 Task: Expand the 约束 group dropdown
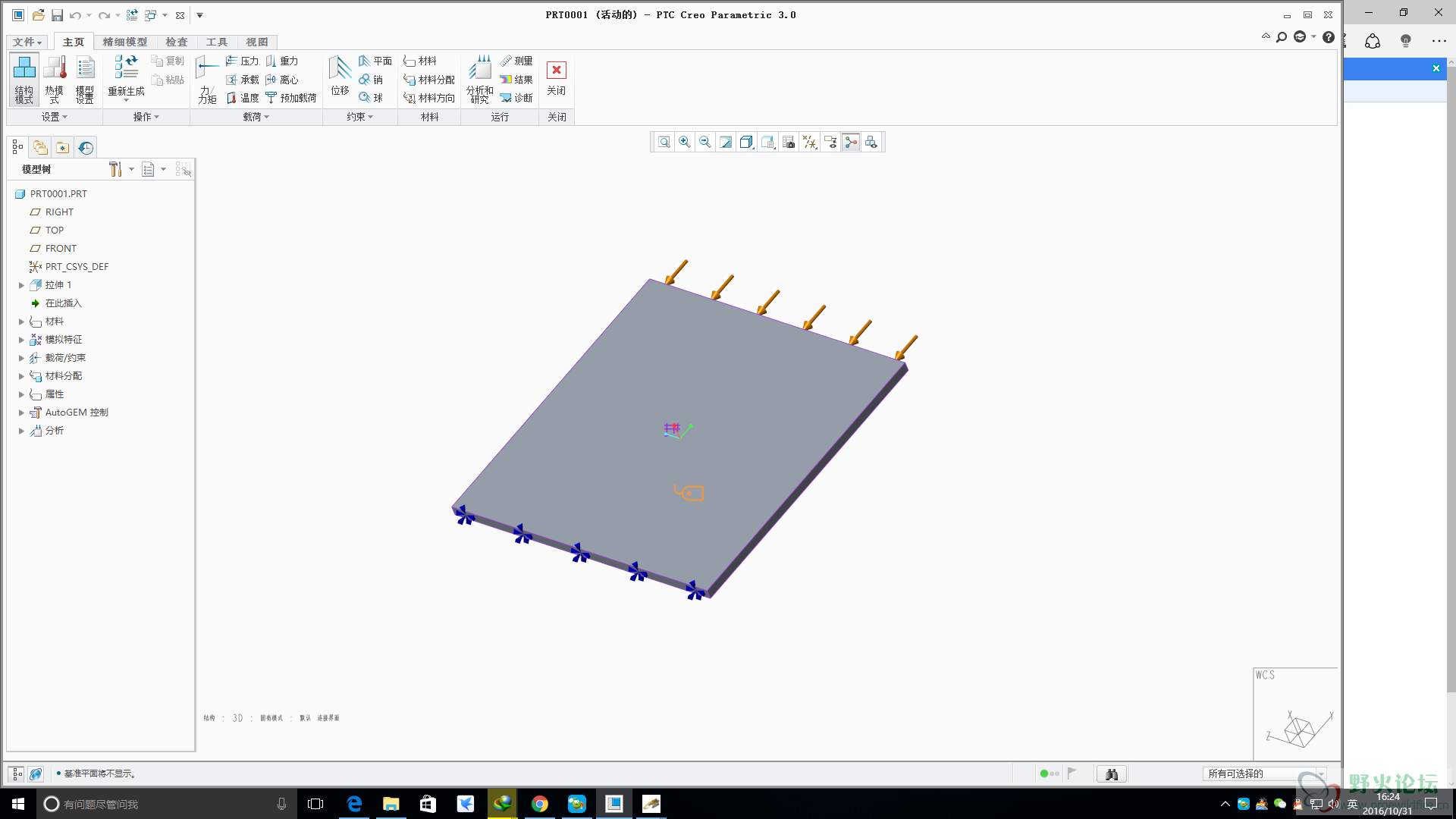point(360,117)
